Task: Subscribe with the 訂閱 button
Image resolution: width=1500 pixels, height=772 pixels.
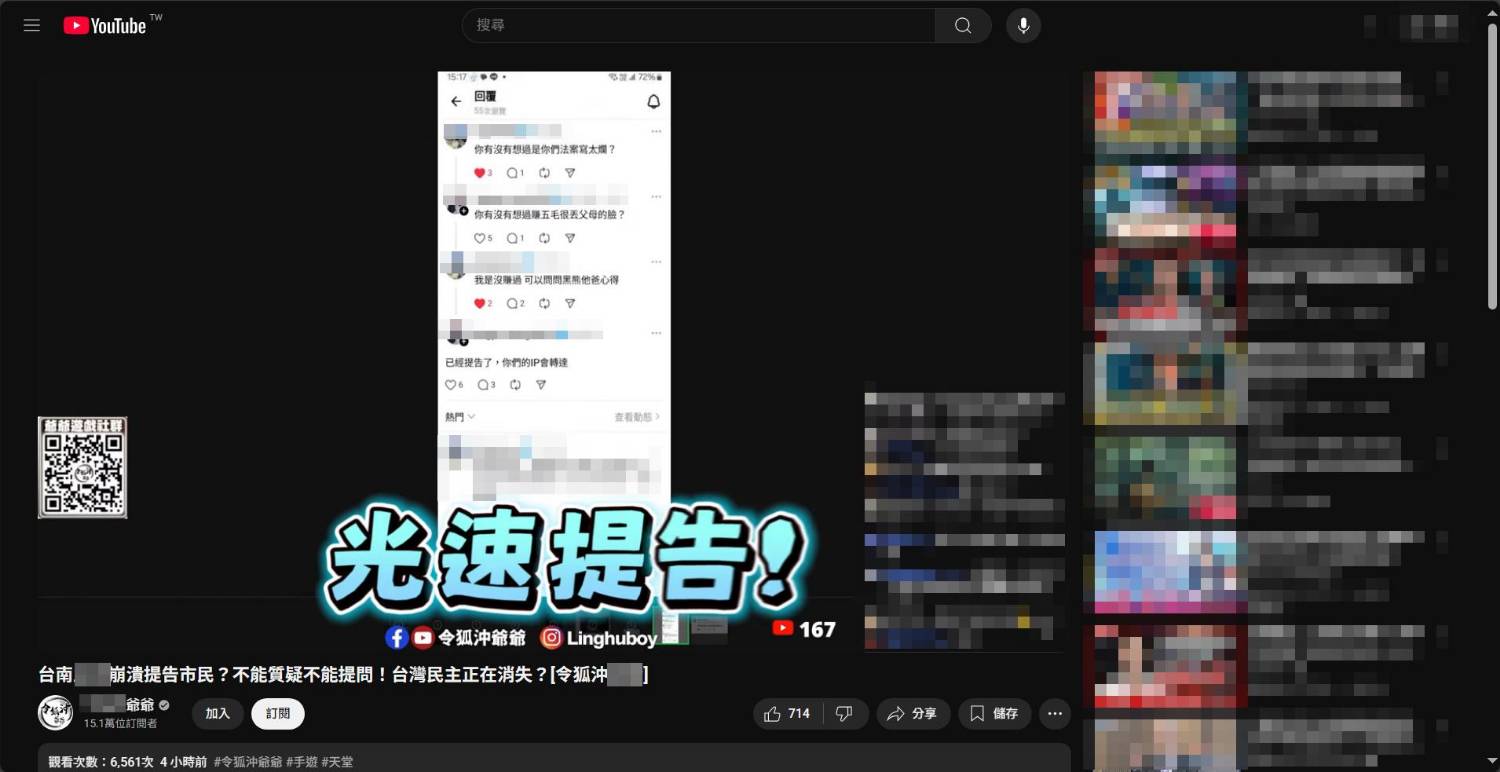Action: pos(278,713)
